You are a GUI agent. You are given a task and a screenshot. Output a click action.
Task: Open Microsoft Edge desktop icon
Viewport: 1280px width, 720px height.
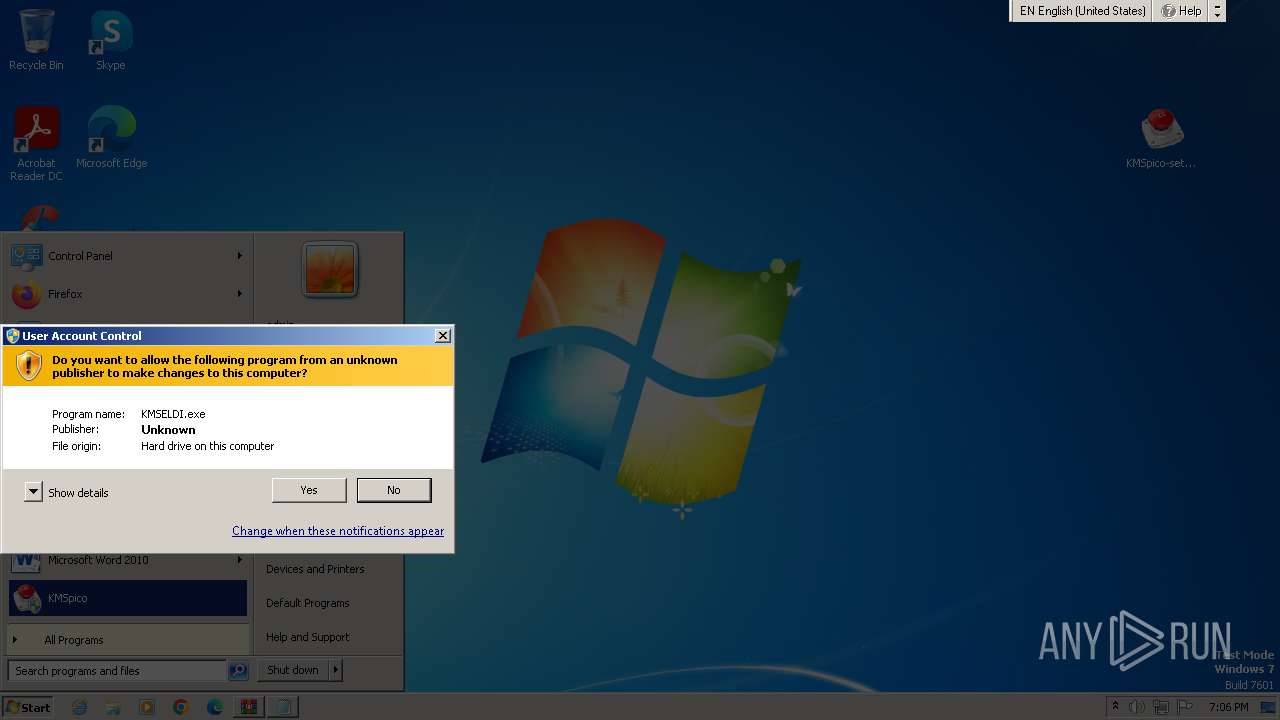coord(111,138)
